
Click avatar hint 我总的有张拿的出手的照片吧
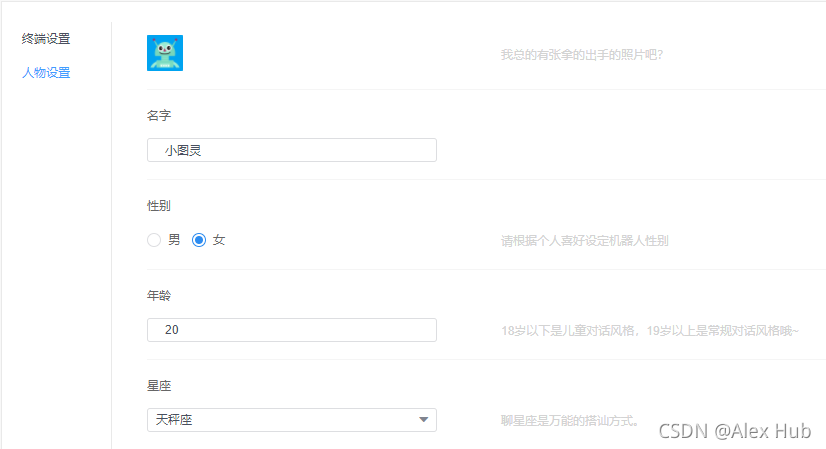[x=582, y=55]
